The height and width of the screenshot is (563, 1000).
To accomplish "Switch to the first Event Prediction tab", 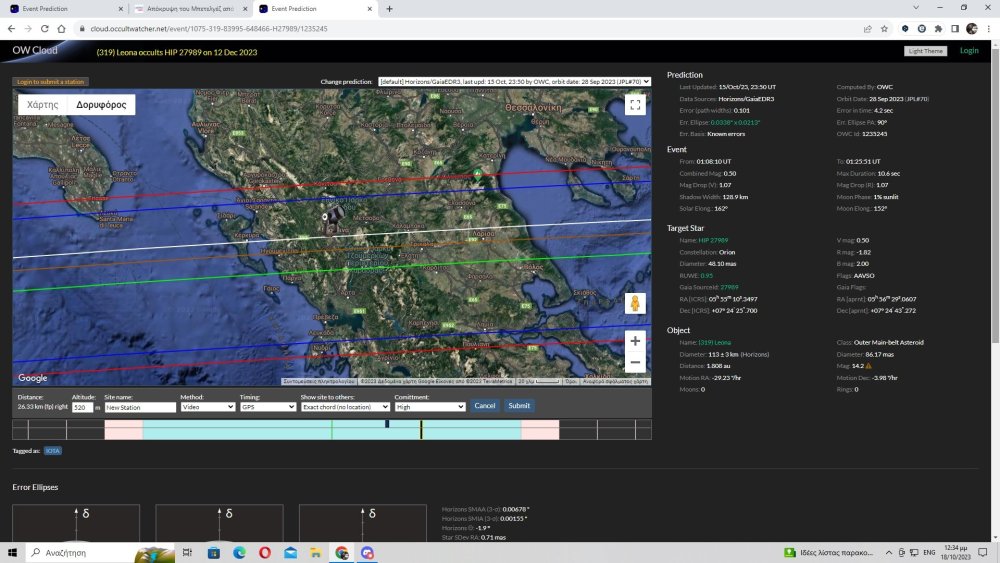I will (x=62, y=8).
